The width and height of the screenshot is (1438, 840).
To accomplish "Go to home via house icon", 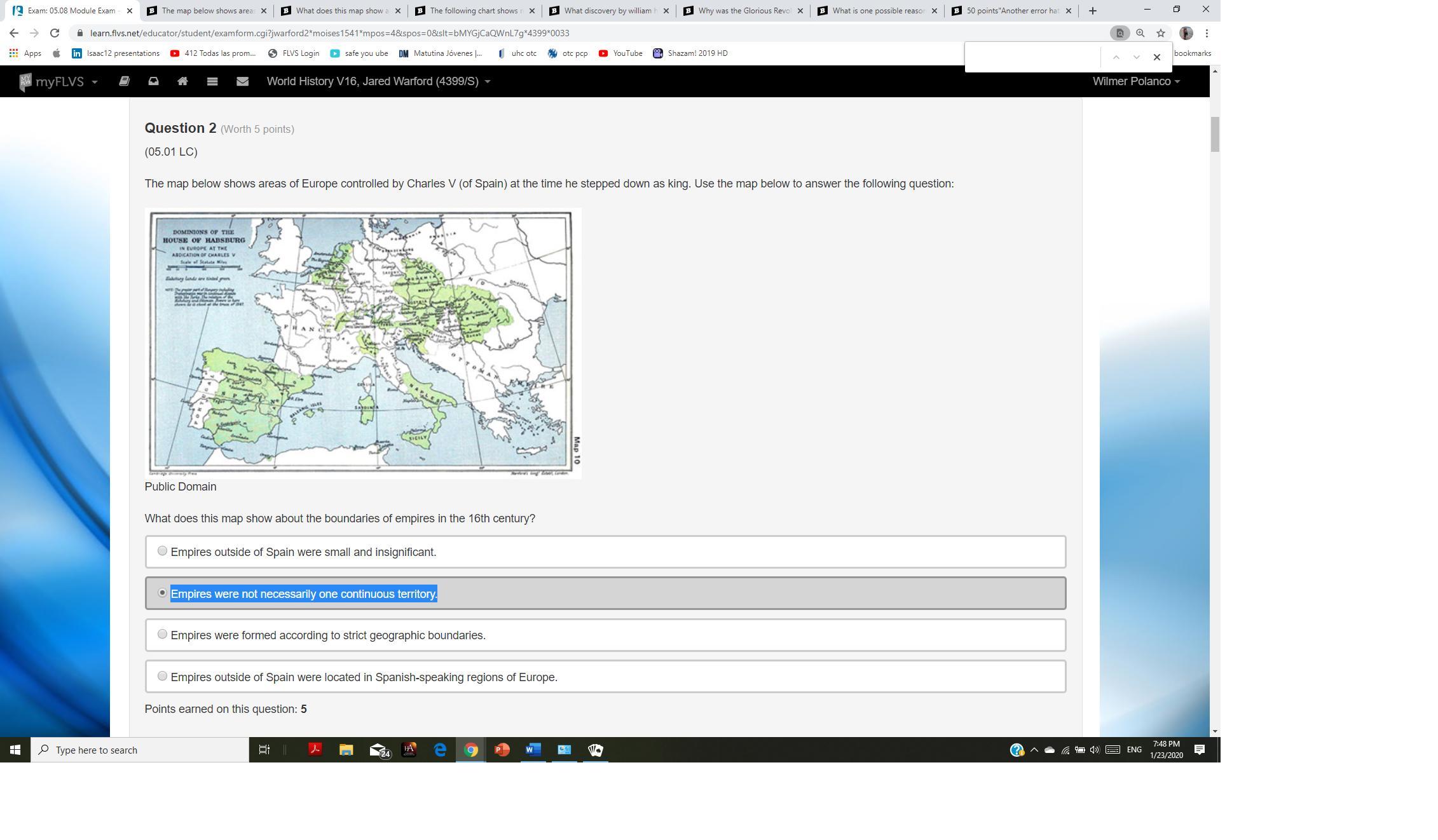I will 182,81.
